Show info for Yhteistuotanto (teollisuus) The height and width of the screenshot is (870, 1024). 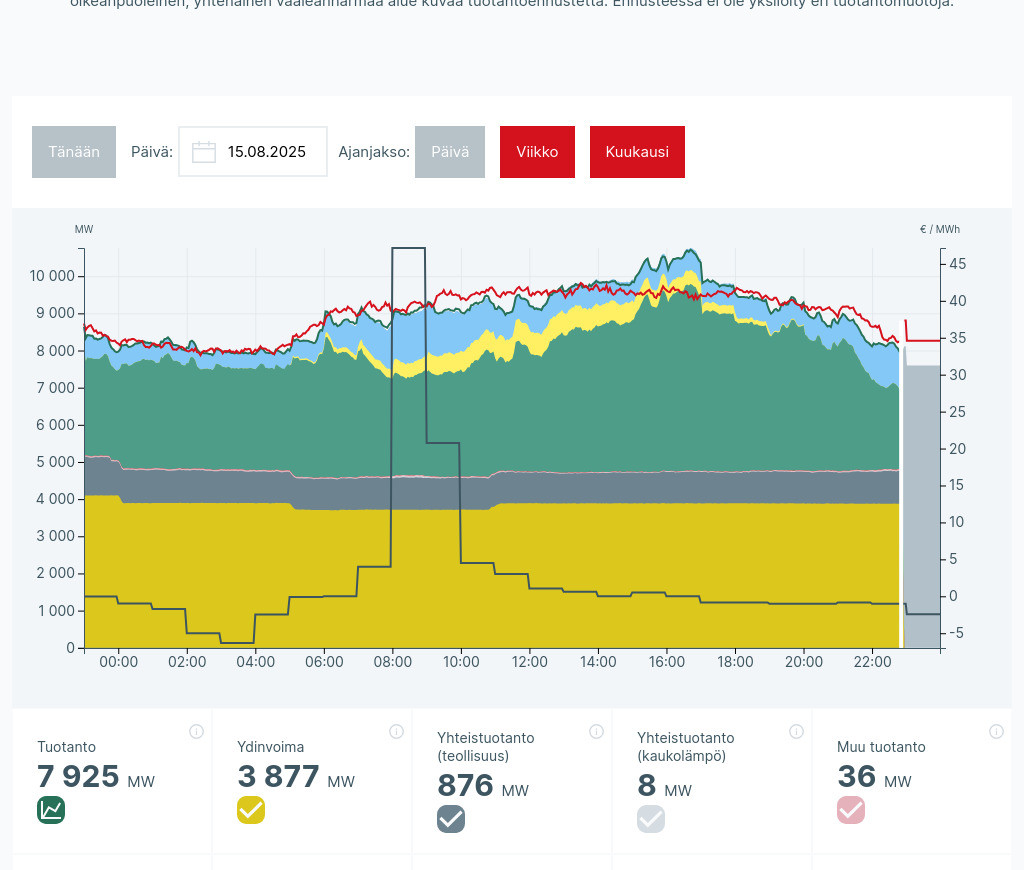596,732
